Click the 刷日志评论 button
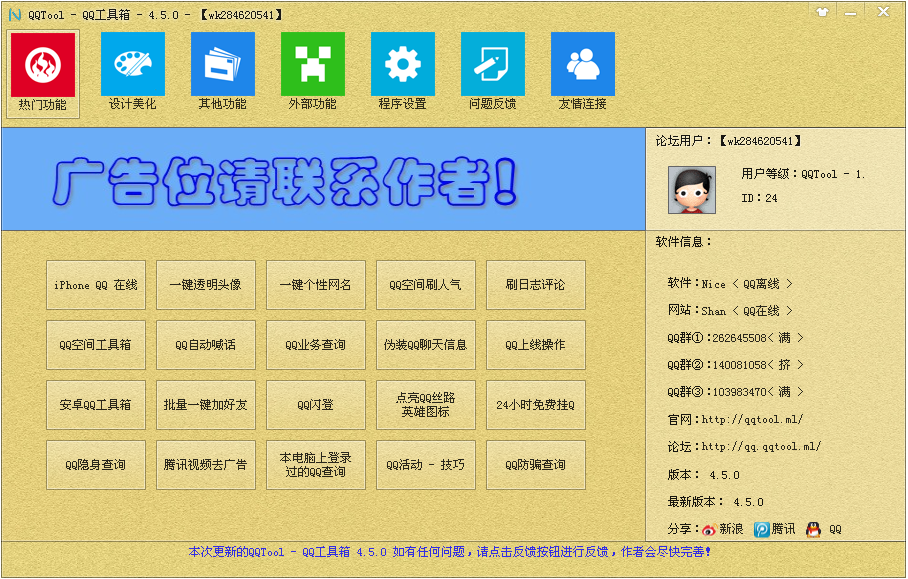This screenshot has height=579, width=908. 536,285
